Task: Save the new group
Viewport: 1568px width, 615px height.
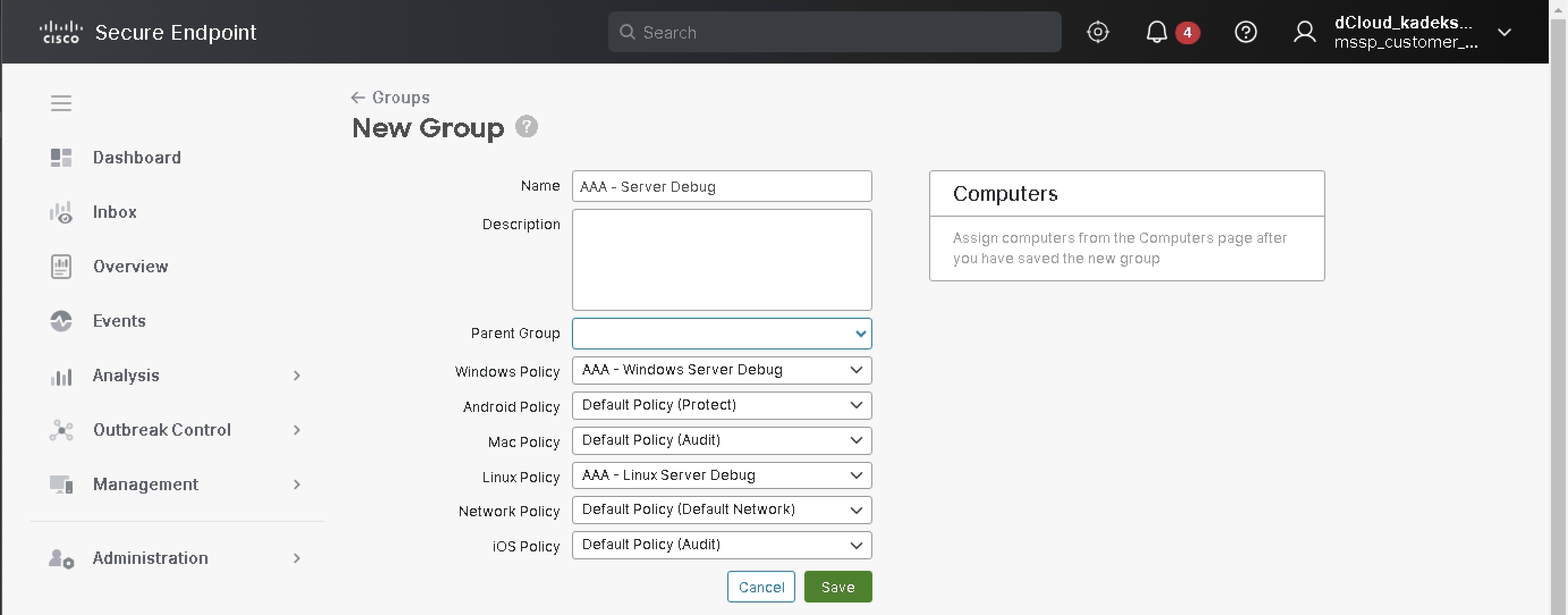Action: (x=837, y=587)
